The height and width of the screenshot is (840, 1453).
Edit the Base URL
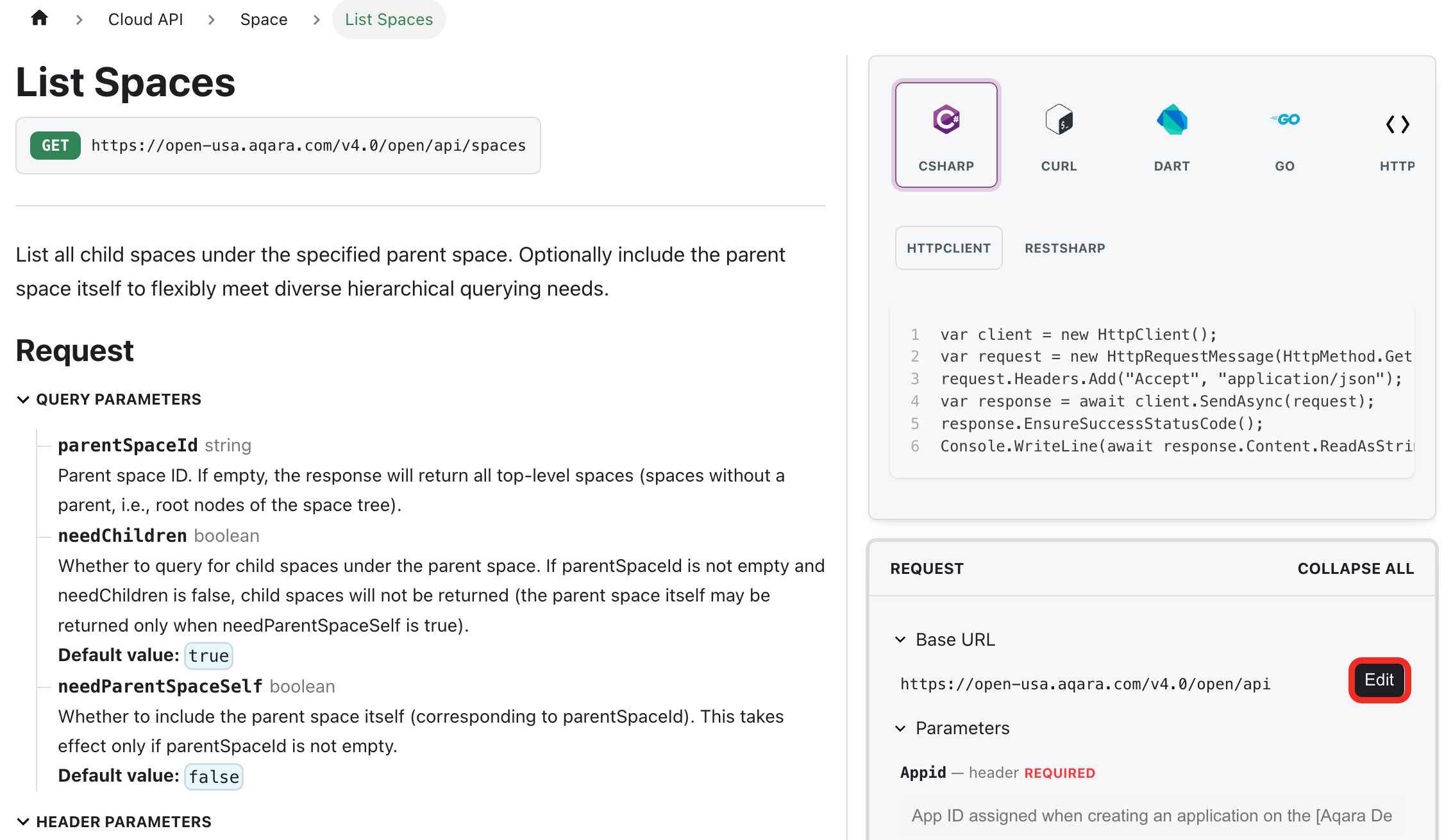click(1379, 680)
